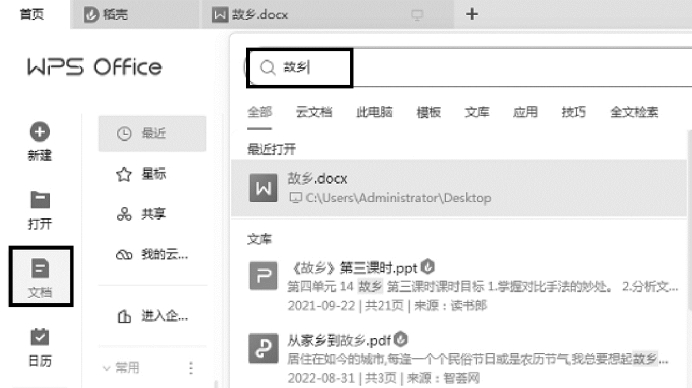Click the WPS Office logo
The height and width of the screenshot is (388, 692).
94,67
